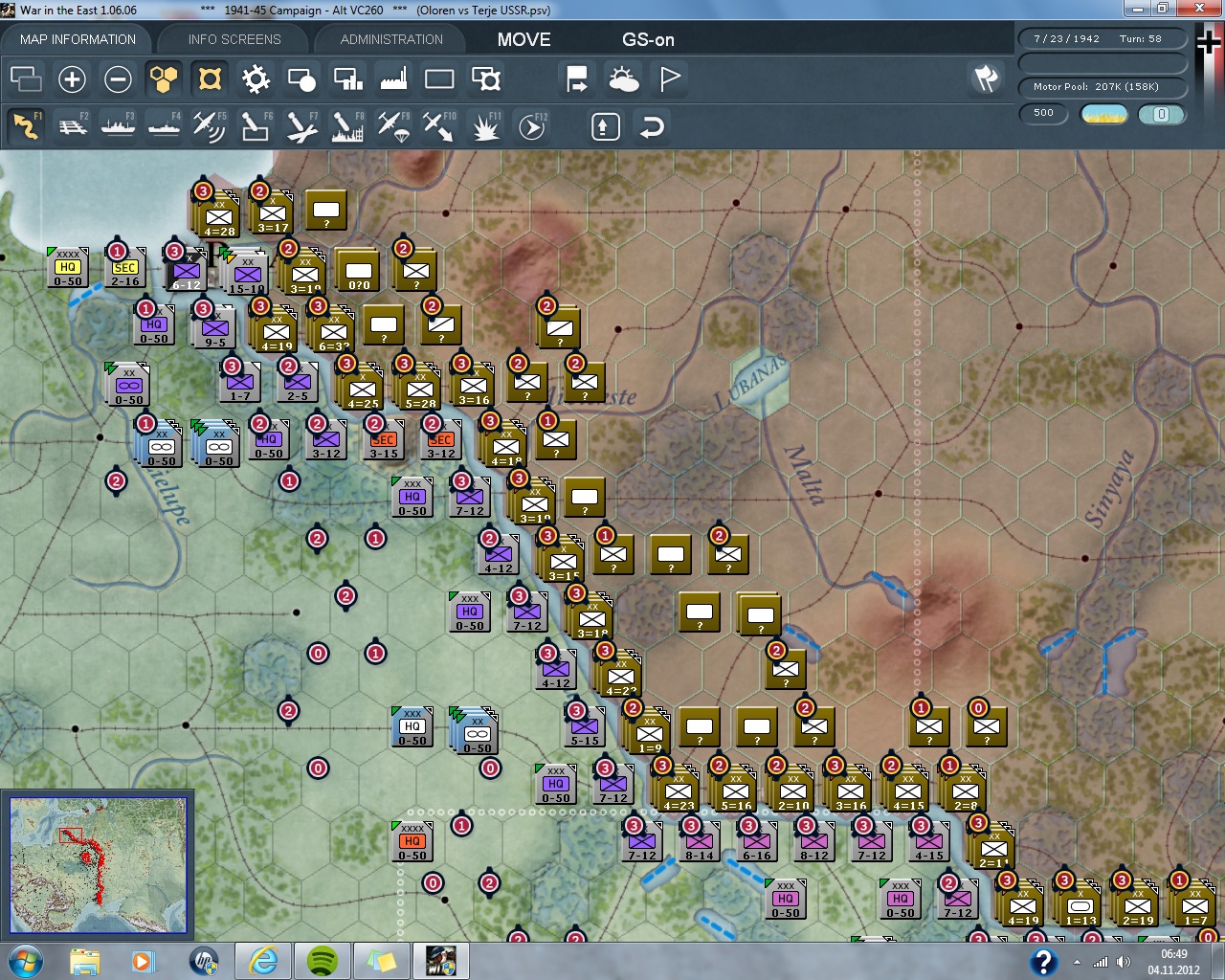Select the purple 1-7 unit counter
Screen dimensions: 1225x980
click(x=240, y=383)
